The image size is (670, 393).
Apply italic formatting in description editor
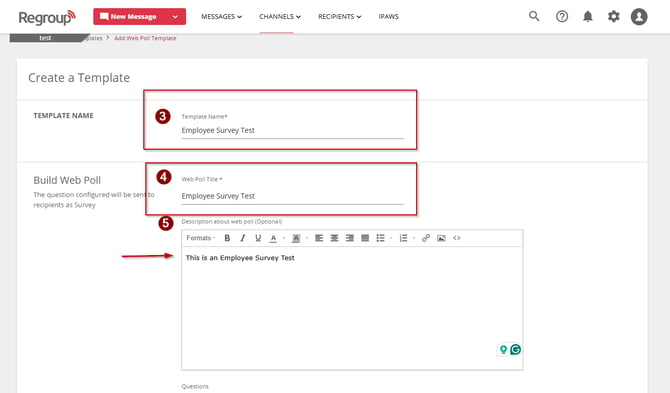[243, 238]
